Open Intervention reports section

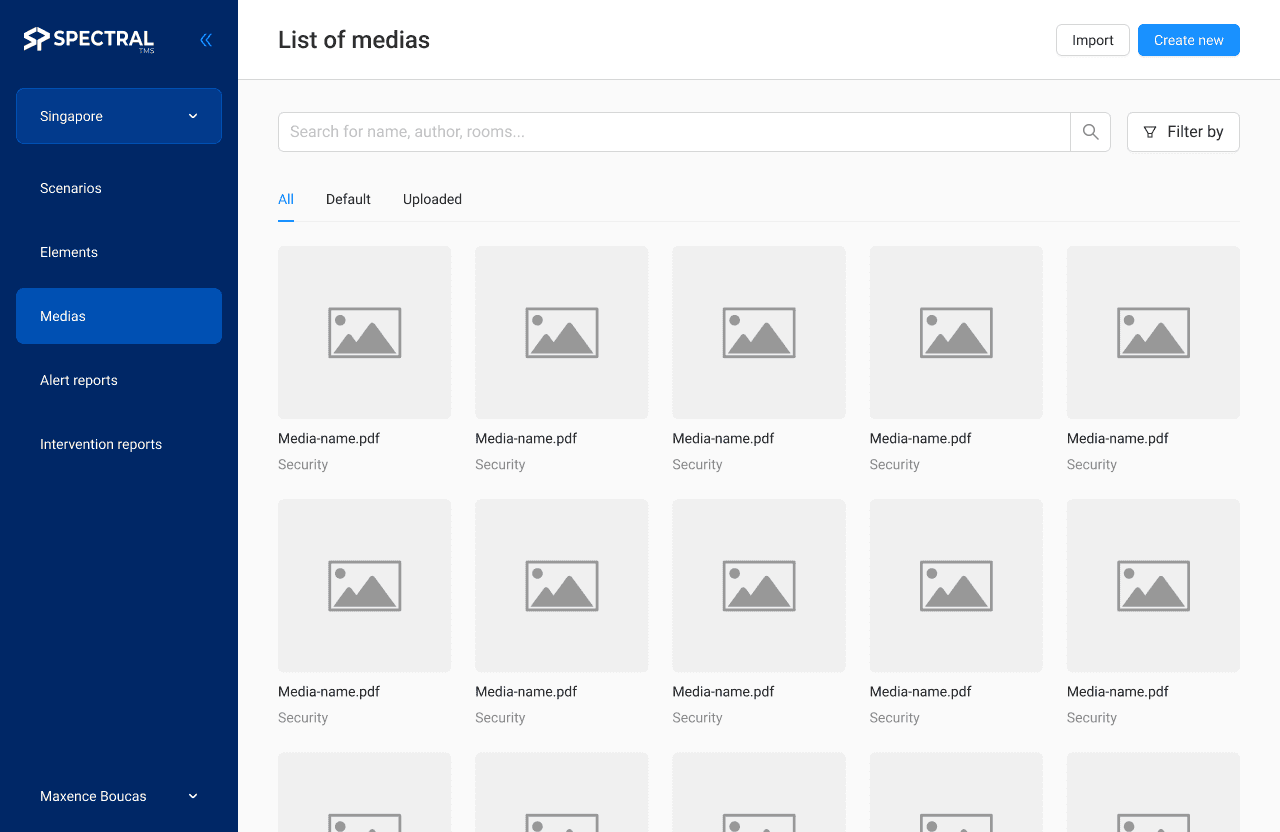119,444
